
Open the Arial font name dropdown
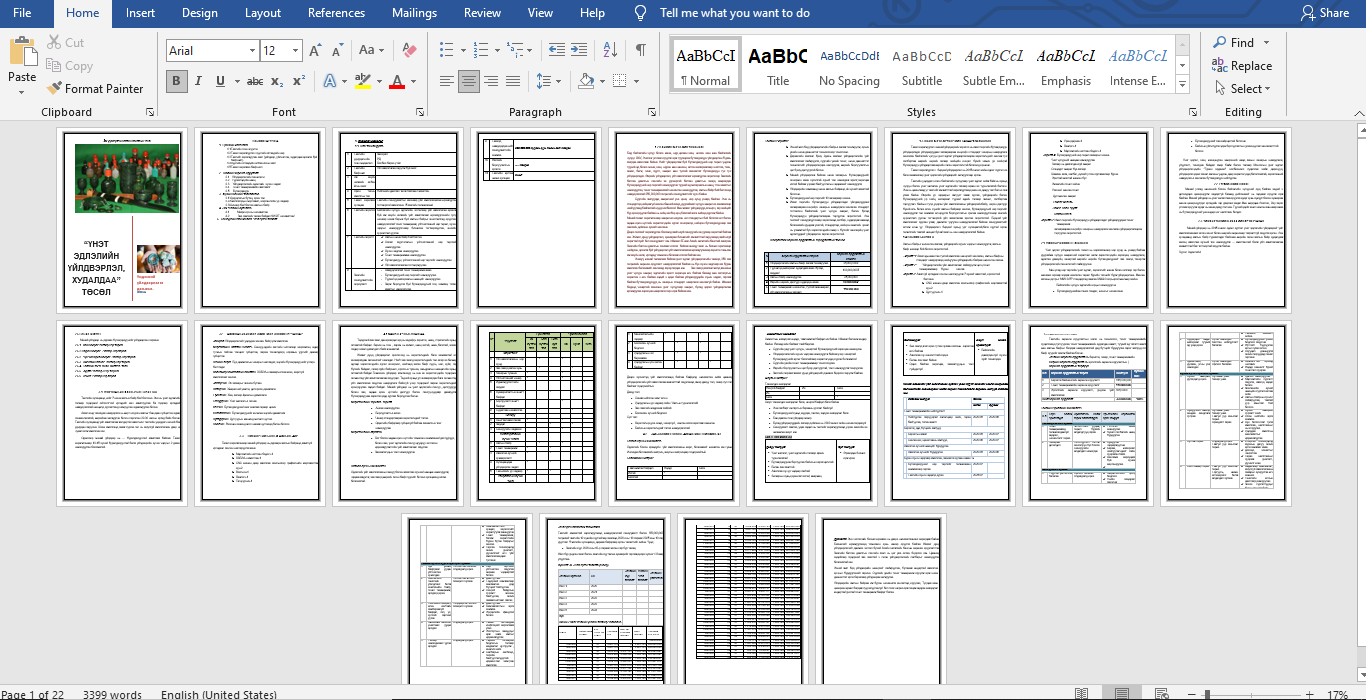pos(252,50)
